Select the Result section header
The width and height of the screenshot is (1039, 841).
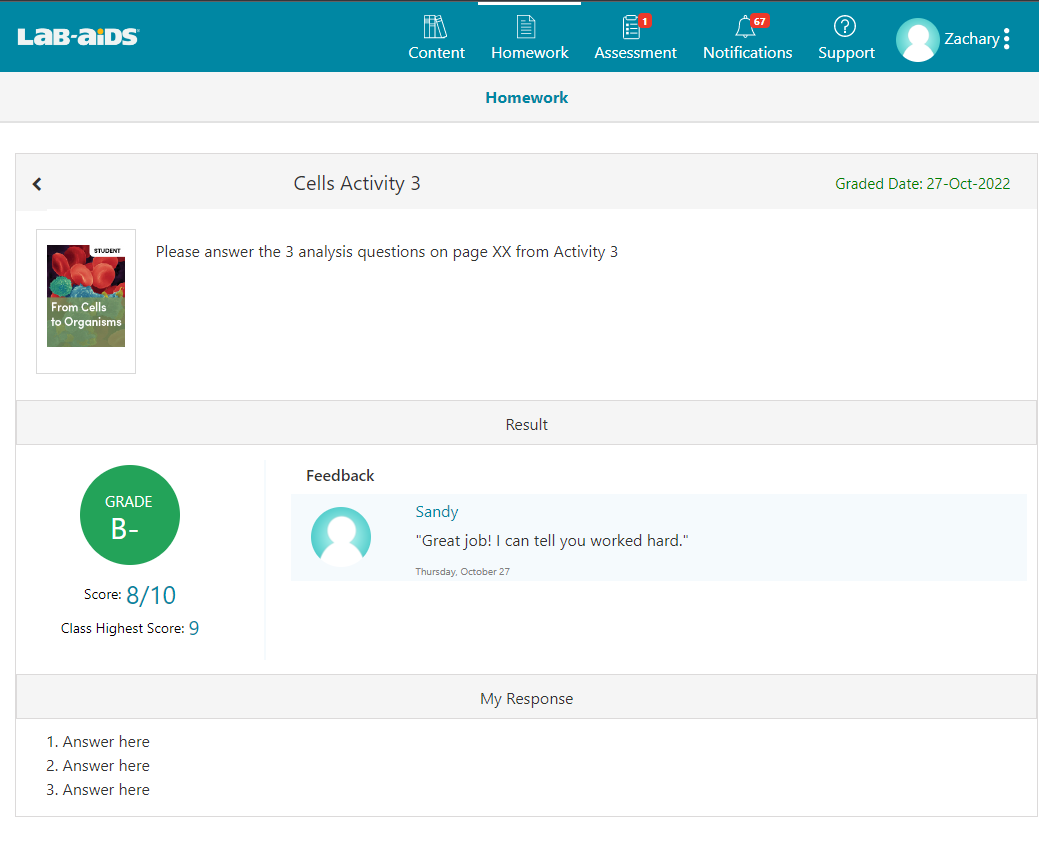point(526,425)
